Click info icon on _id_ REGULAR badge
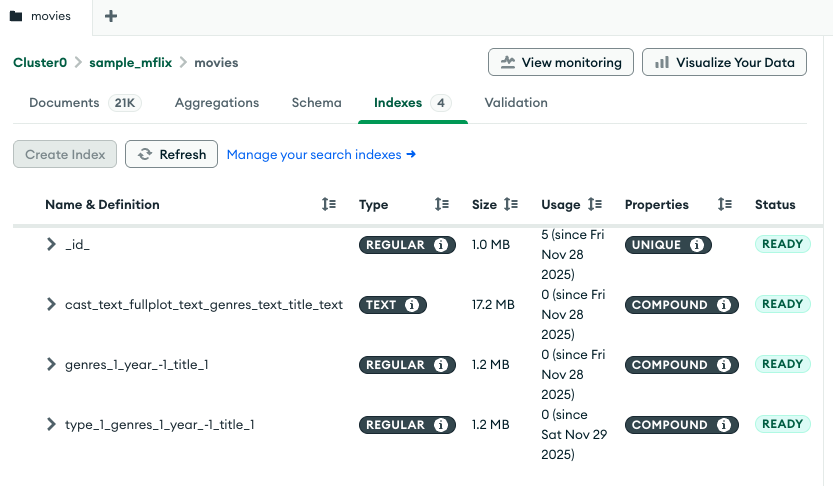Image resolution: width=833 pixels, height=486 pixels. [440, 245]
